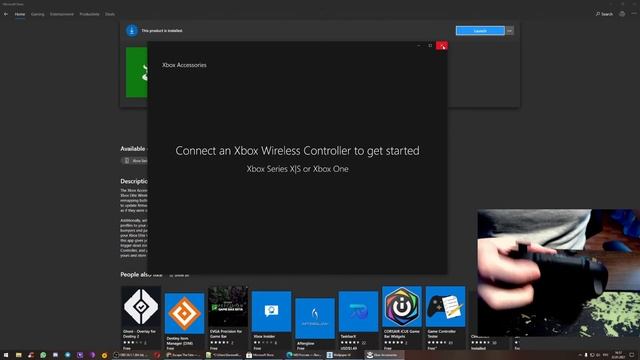
Task: Minimize the Xbox Accessories window
Action: click(419, 46)
